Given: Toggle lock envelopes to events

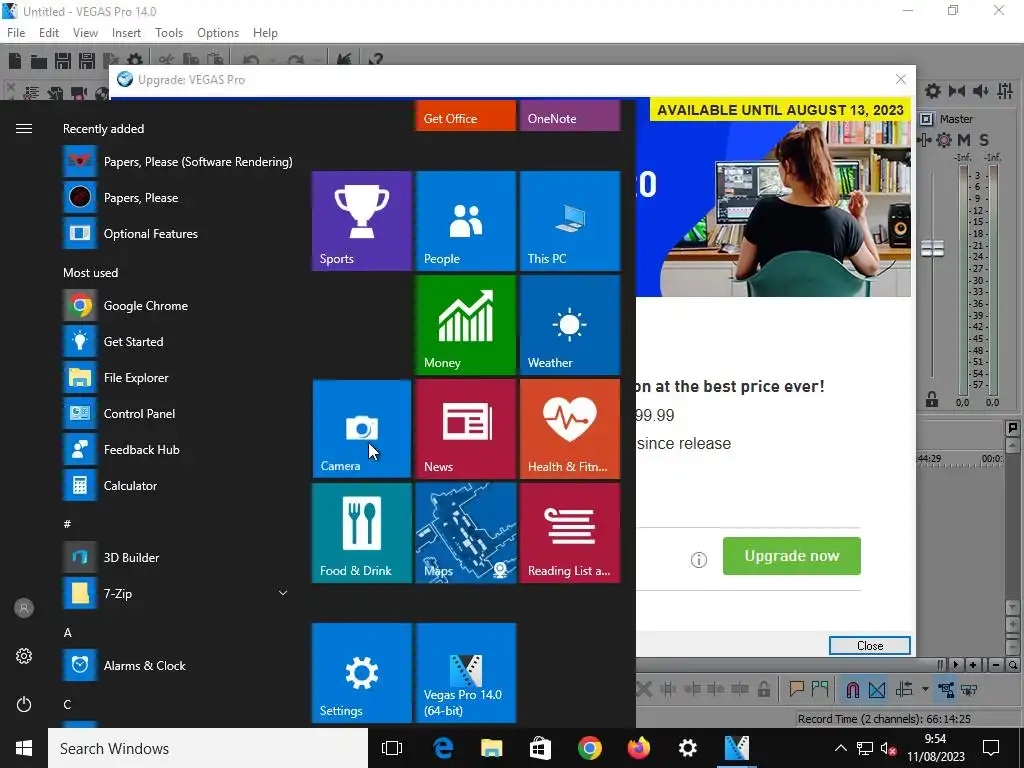Looking at the screenshot, I should pos(946,689).
